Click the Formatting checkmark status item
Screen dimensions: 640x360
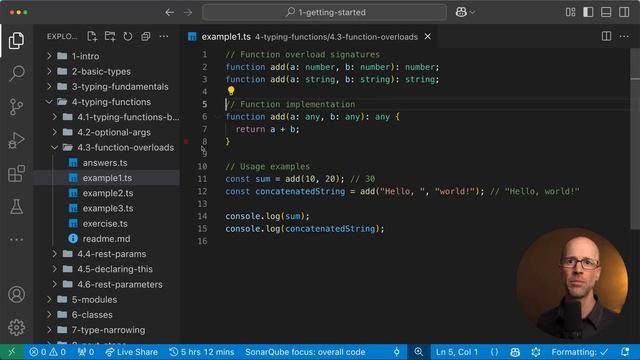[x=580, y=352]
